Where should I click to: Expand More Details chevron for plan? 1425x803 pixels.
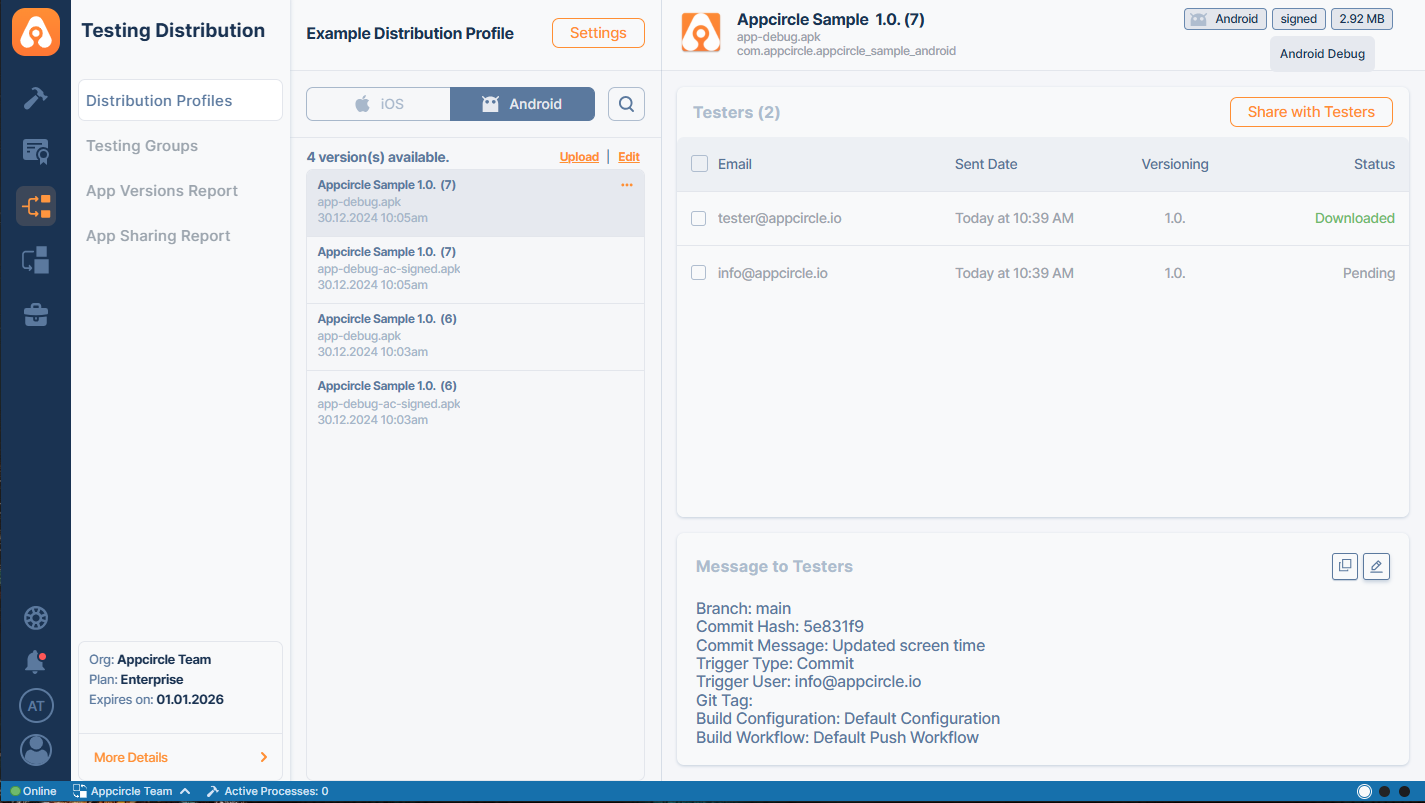(263, 757)
